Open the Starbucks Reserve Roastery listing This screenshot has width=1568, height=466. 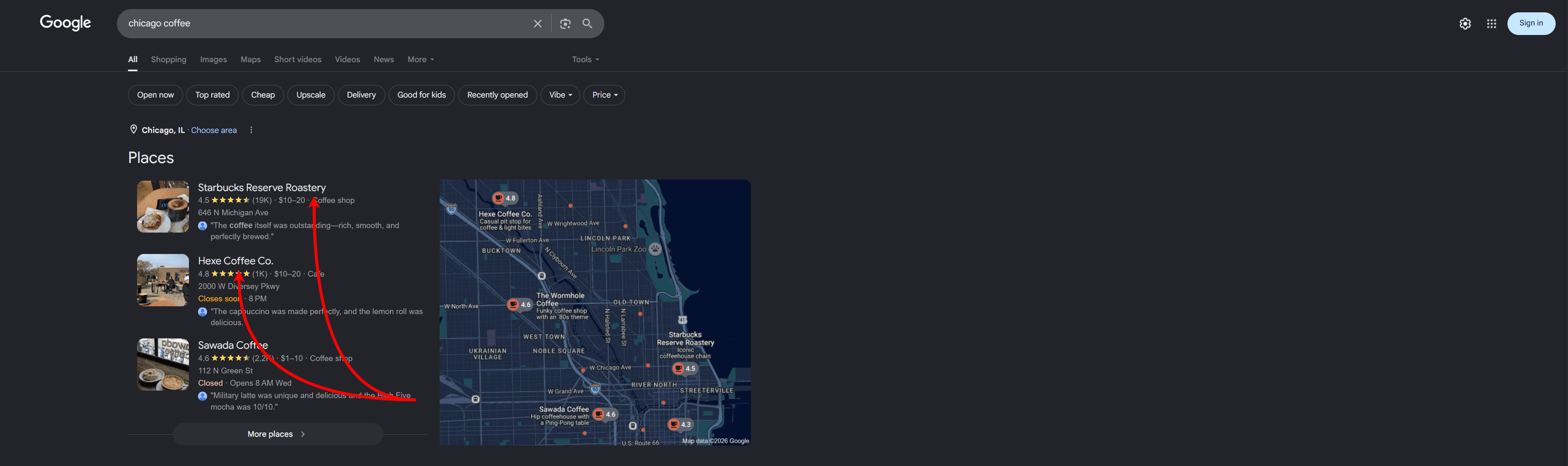tap(262, 187)
